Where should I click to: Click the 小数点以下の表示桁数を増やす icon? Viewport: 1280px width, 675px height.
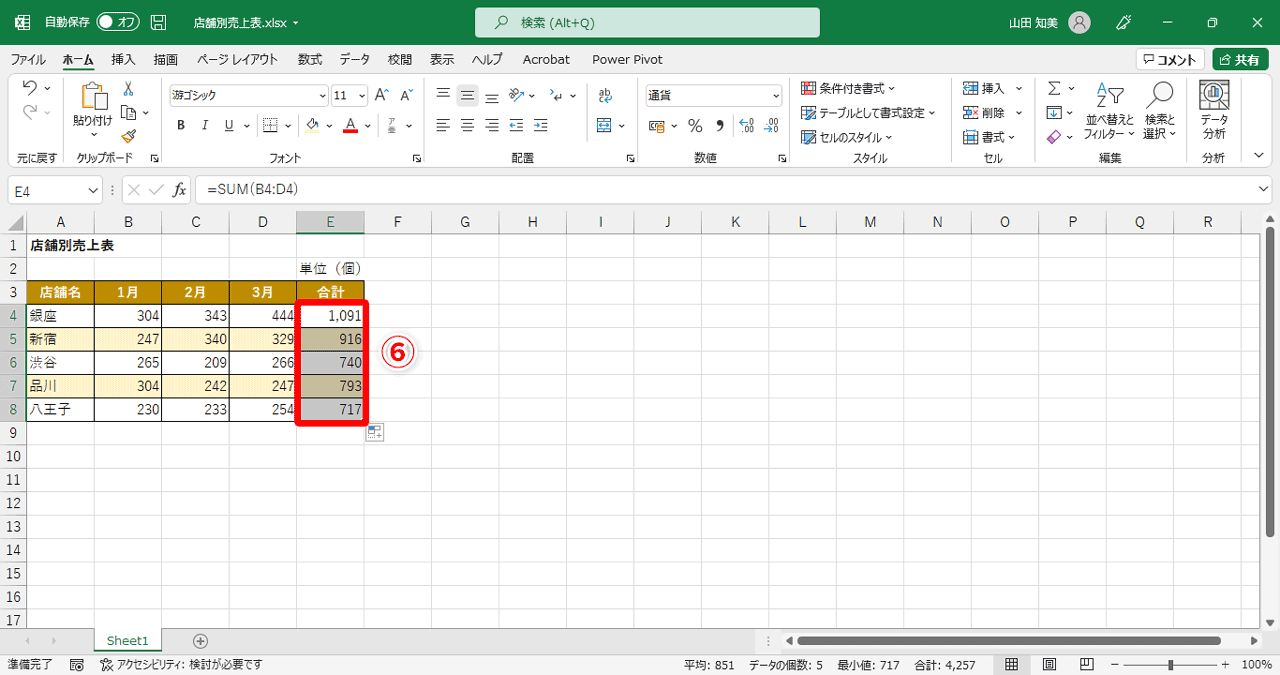click(745, 125)
